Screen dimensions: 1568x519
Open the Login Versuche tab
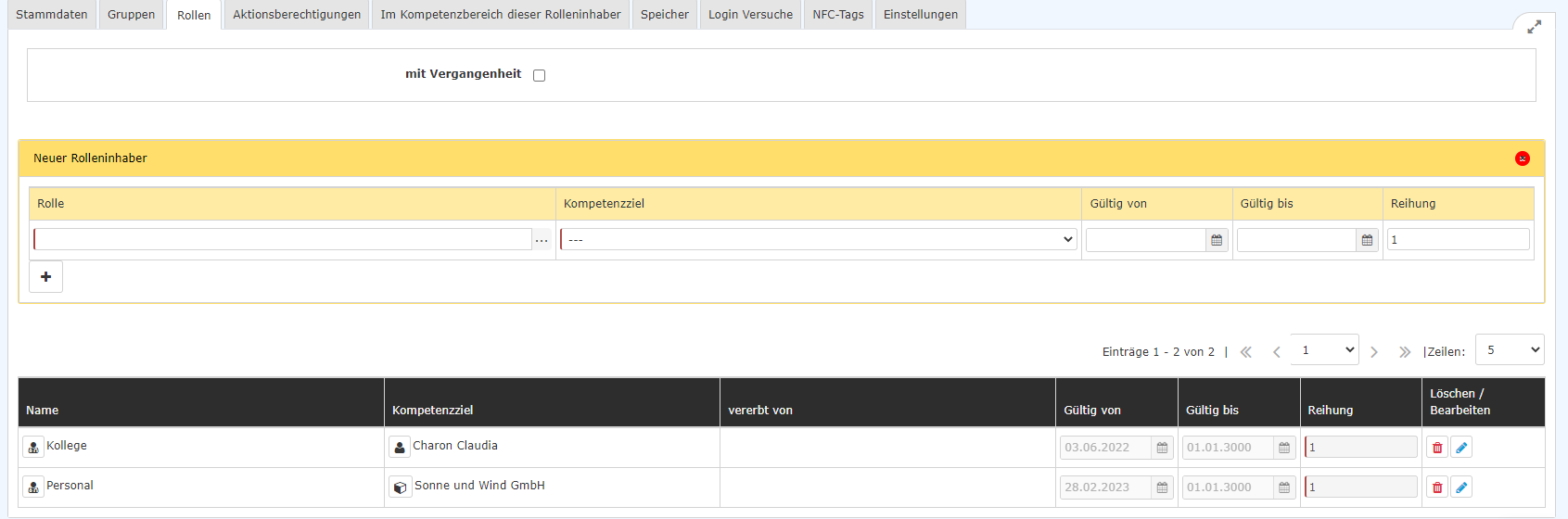click(x=750, y=15)
